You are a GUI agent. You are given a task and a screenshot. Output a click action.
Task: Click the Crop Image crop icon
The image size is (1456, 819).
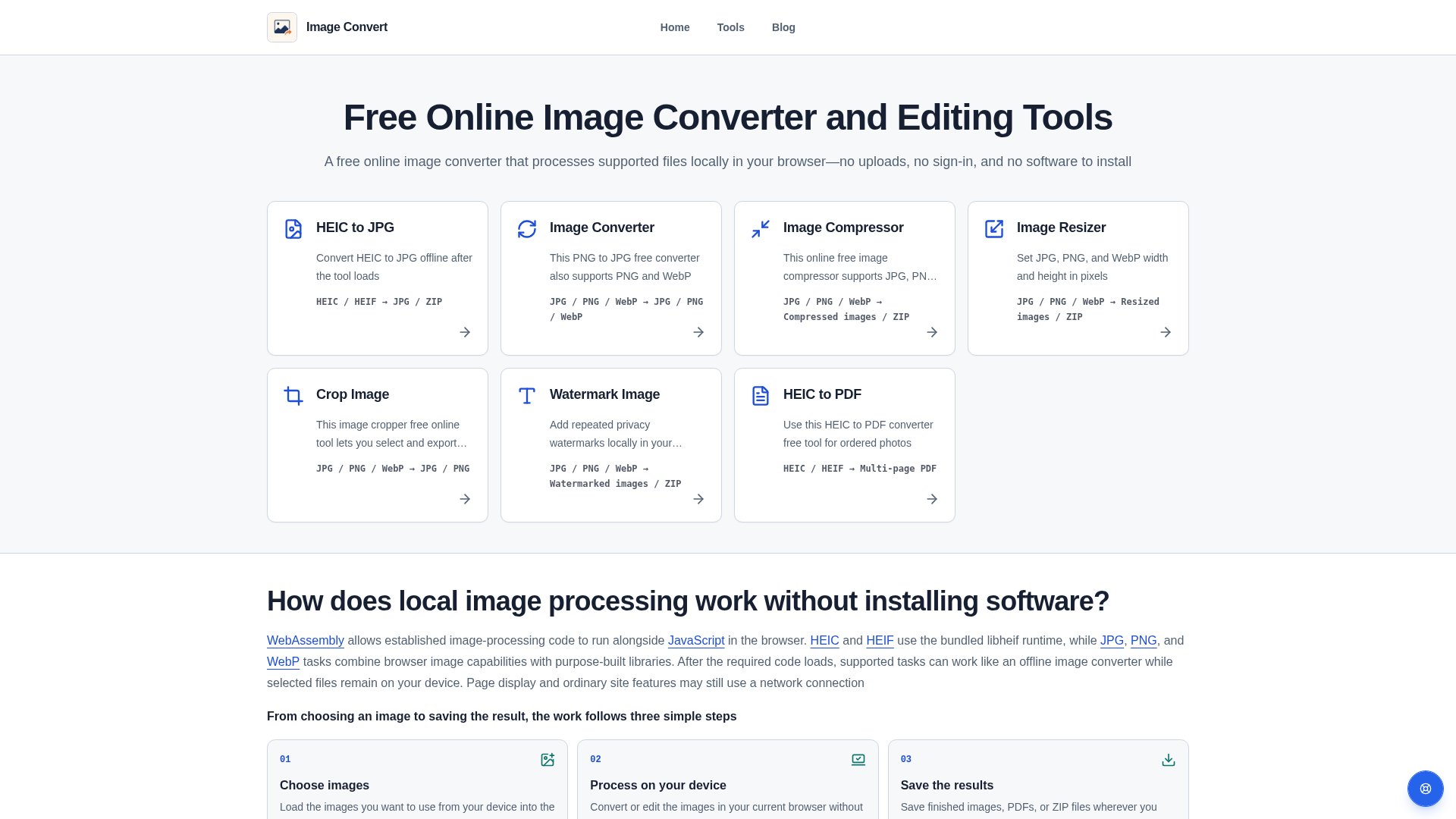coord(293,396)
